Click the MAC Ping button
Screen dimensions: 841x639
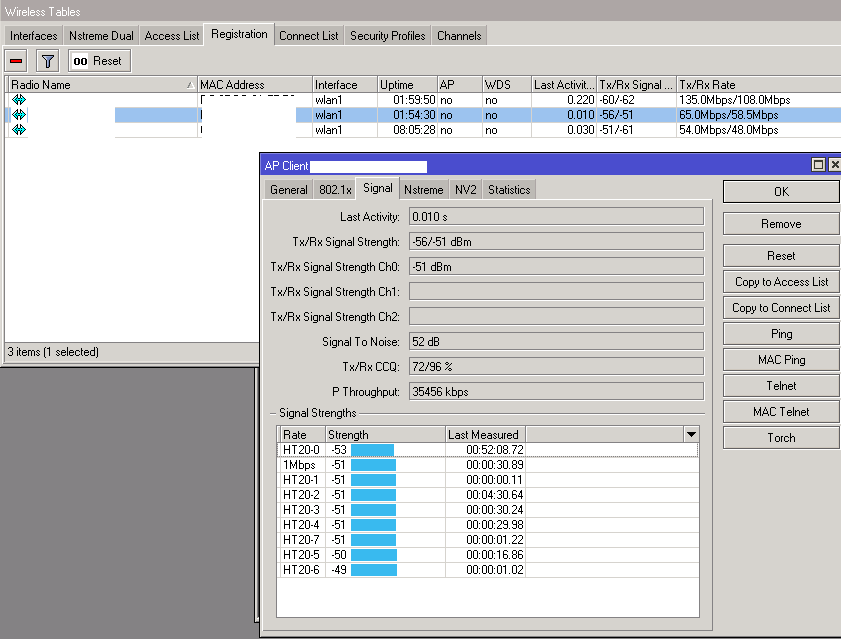781,360
